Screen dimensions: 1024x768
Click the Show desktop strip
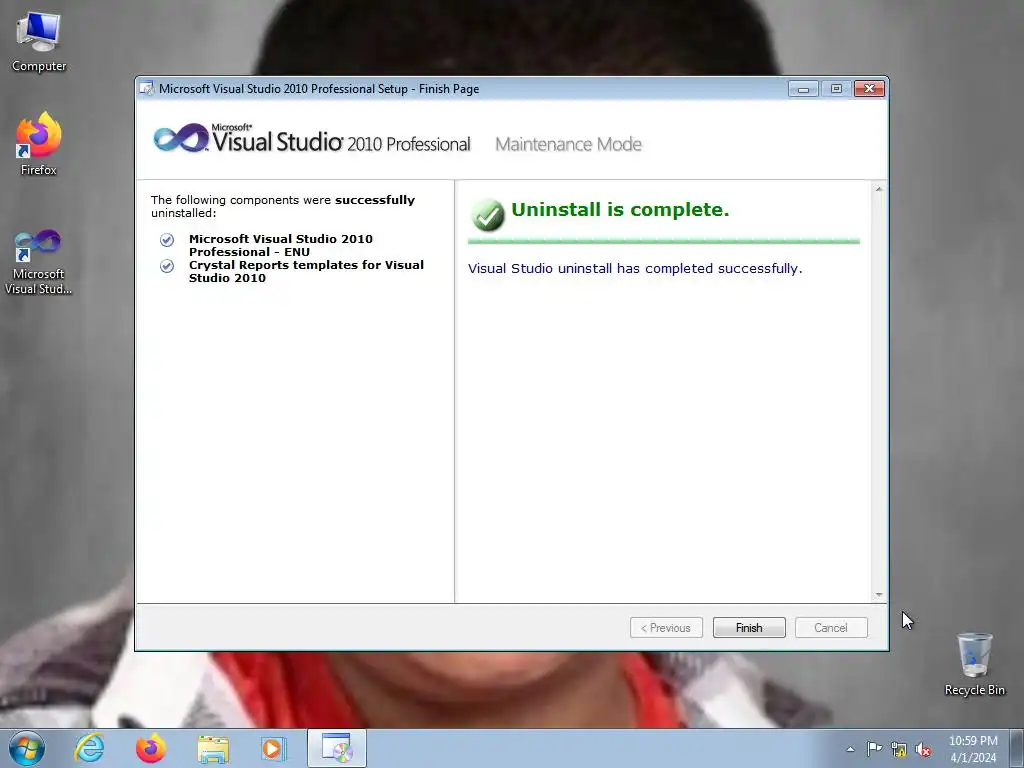(x=1017, y=748)
